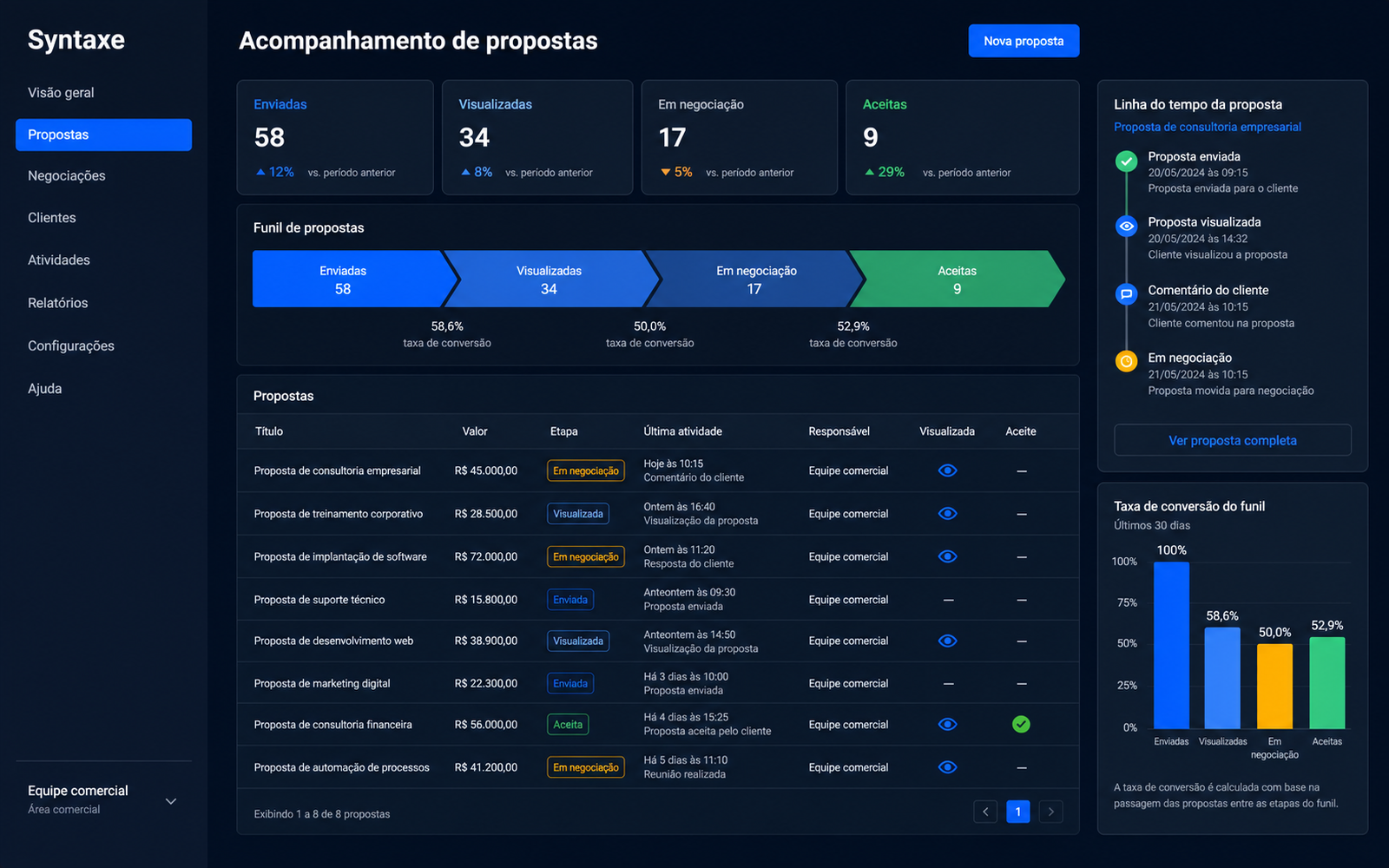Click green Aceitas bar in chart

(1326, 683)
